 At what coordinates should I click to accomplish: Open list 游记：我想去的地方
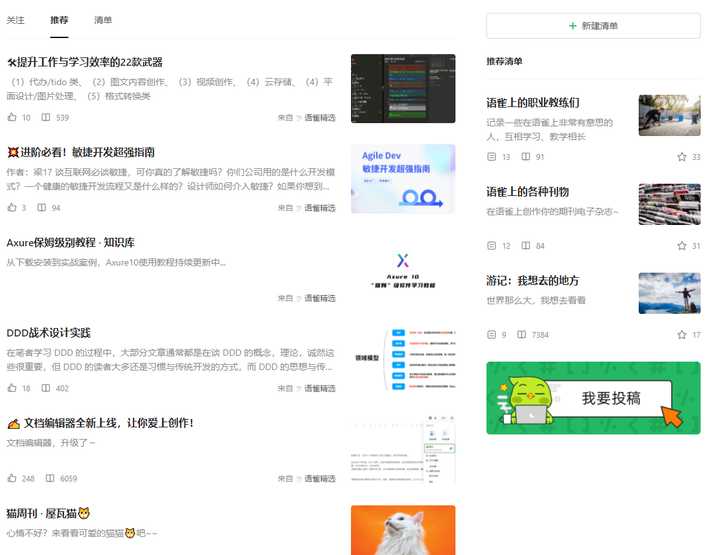pyautogui.click(x=533, y=280)
